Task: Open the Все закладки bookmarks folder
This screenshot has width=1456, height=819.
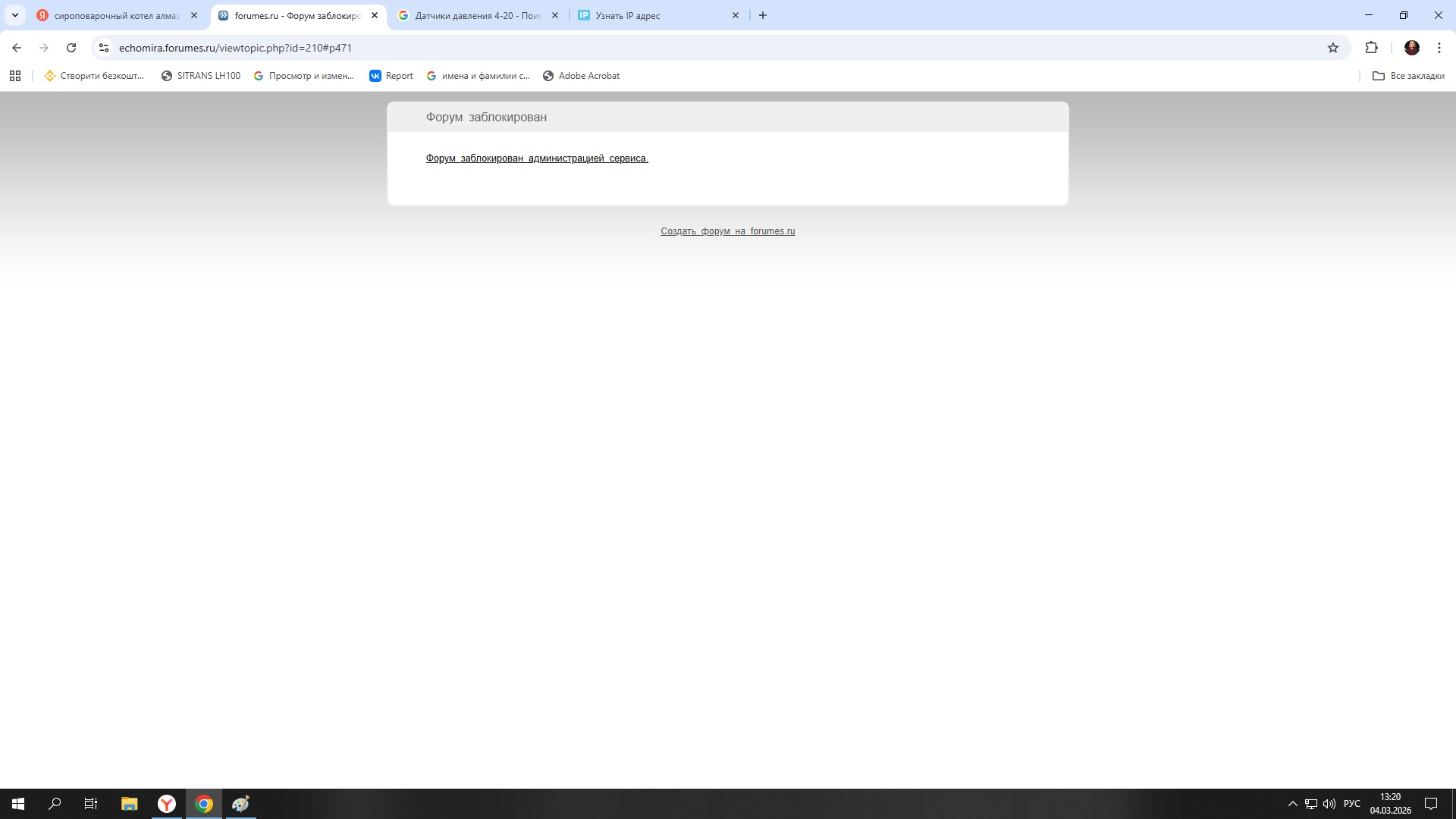Action: pos(1408,76)
